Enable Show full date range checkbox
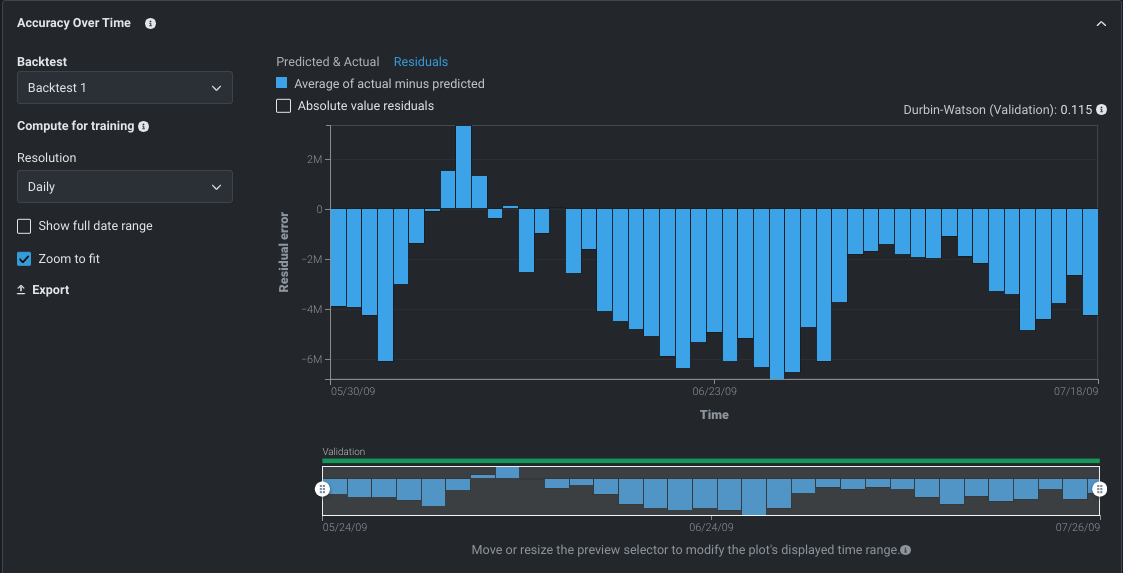 25,226
